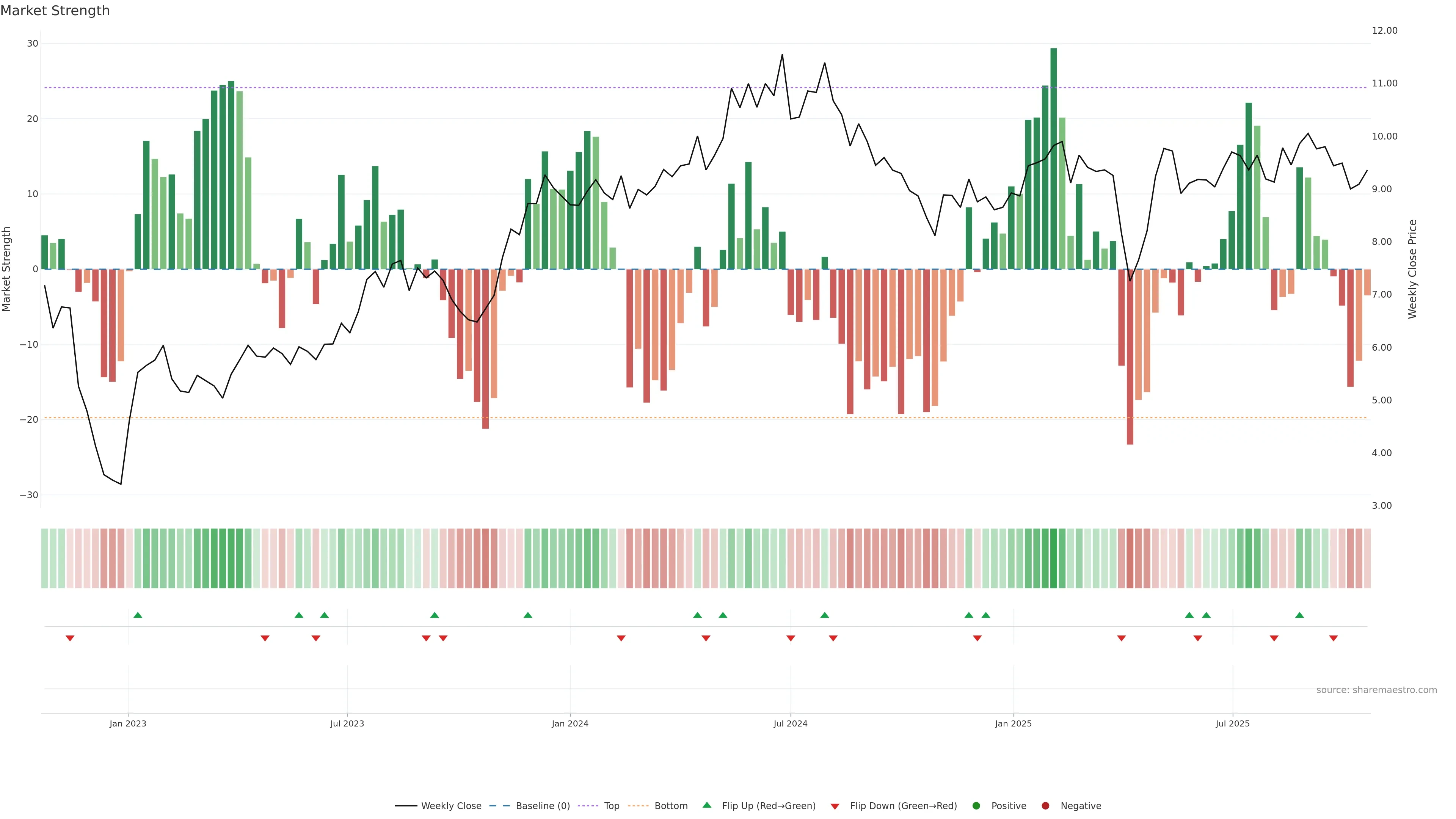This screenshot has width=1456, height=819.
Task: Click the last red flip-down triangle marker
Action: coord(1334,638)
